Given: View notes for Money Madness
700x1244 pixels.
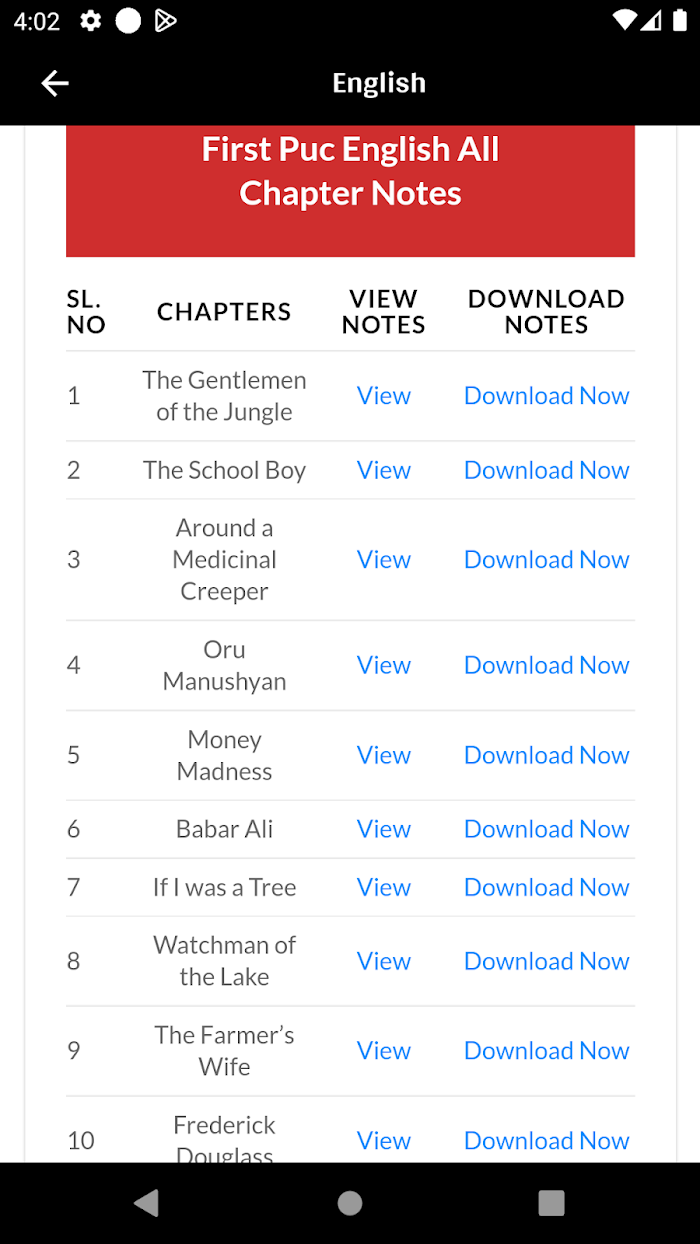Looking at the screenshot, I should pos(384,756).
